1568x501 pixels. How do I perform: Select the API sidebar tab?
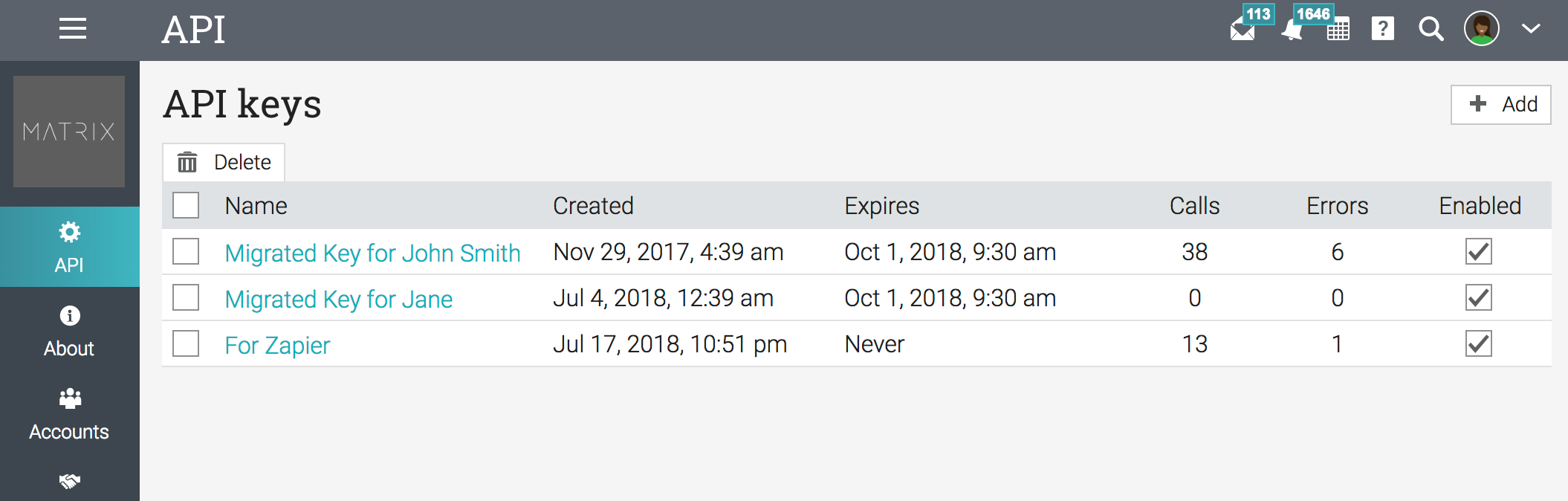69,248
